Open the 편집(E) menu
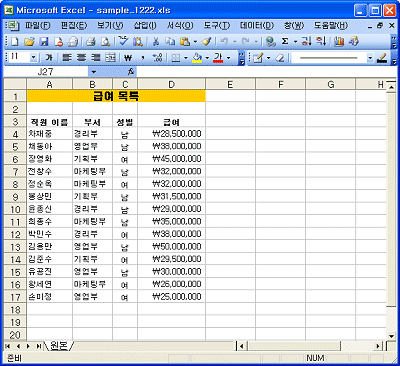 [74, 25]
